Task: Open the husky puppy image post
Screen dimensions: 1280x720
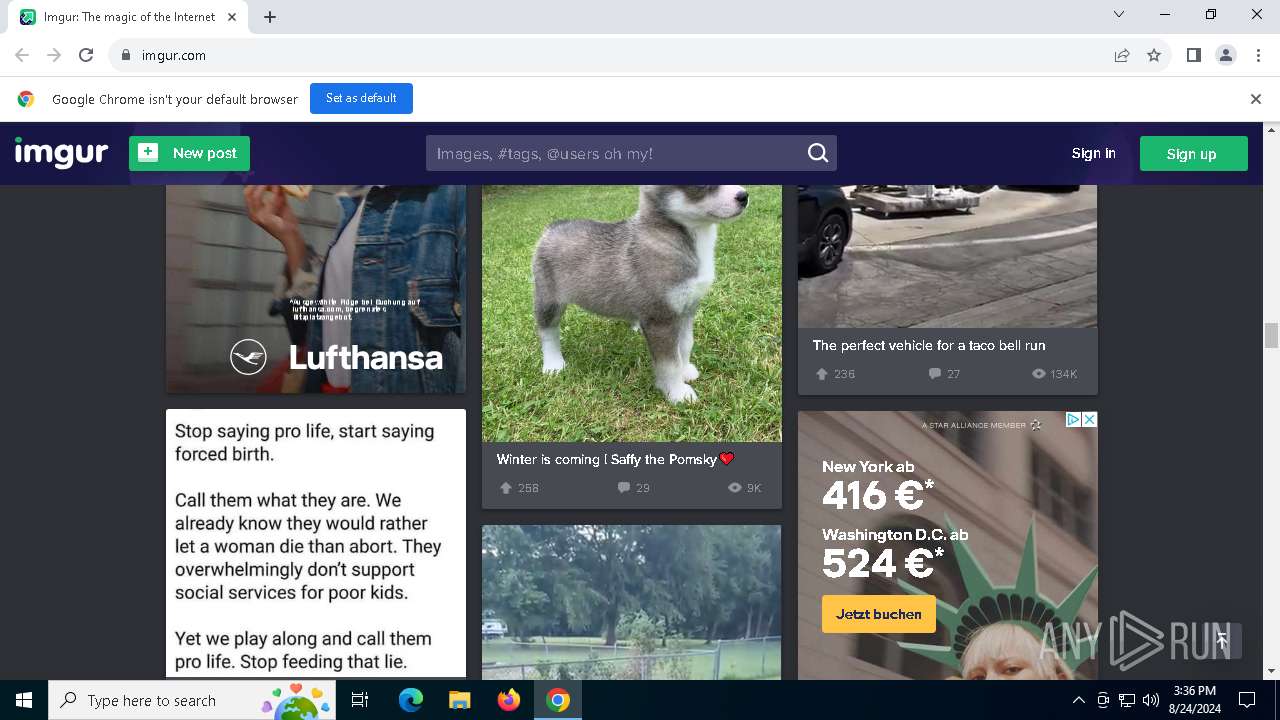Action: tap(632, 313)
